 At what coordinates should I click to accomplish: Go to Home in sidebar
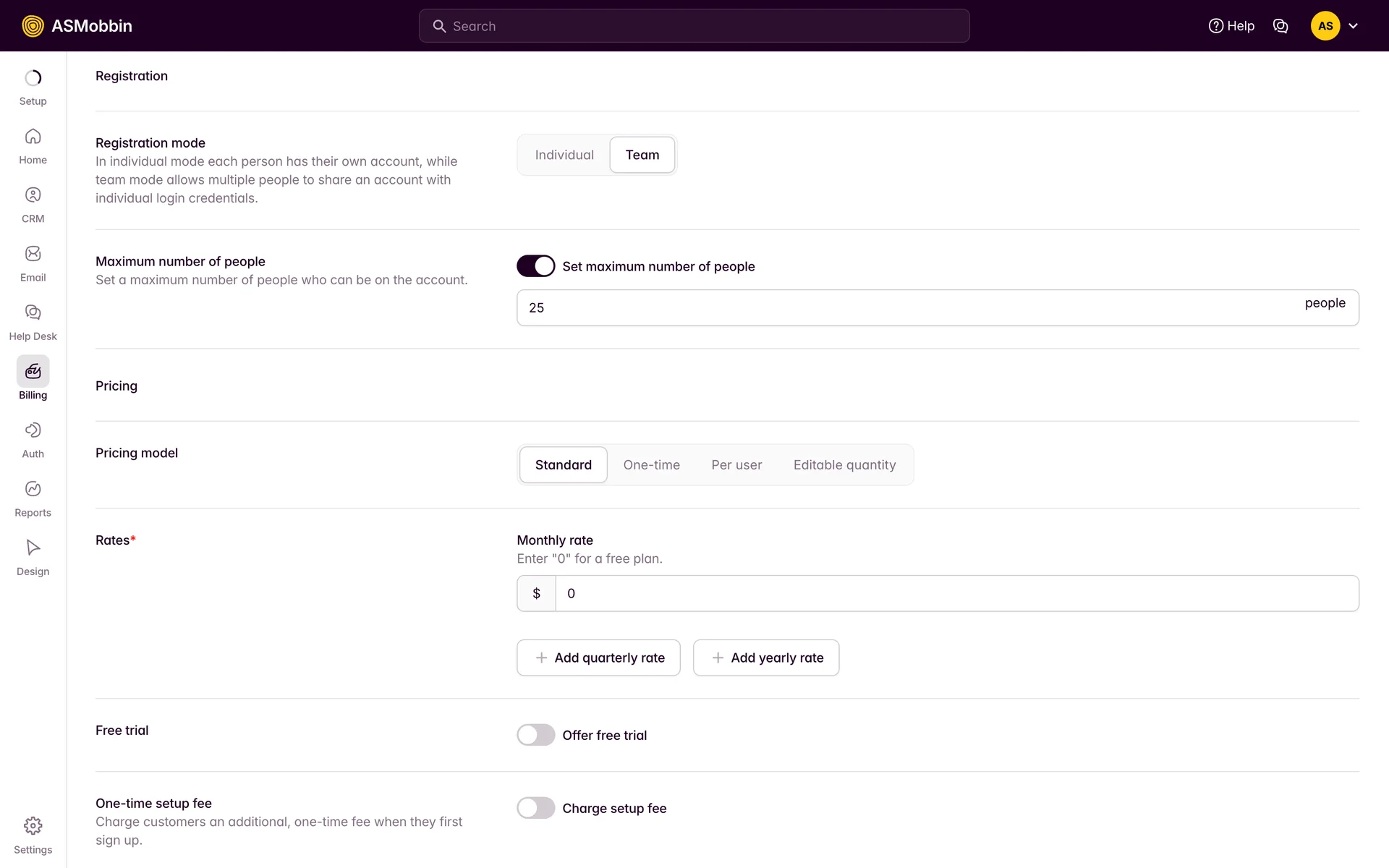click(33, 137)
